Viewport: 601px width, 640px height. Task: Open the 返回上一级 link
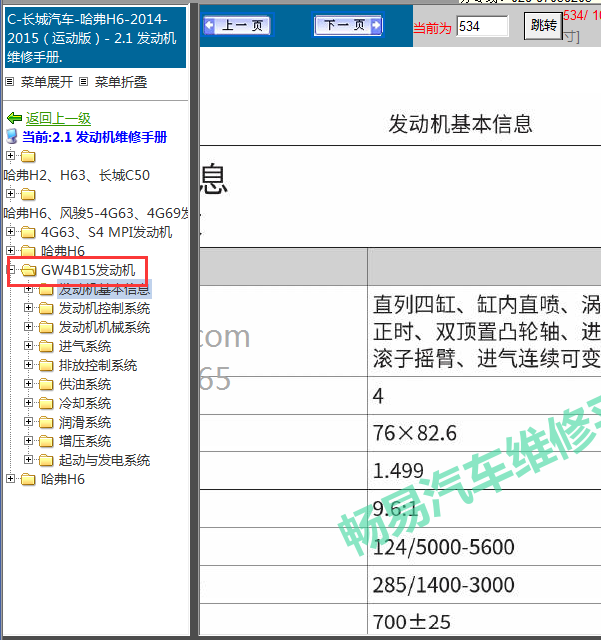(x=58, y=118)
